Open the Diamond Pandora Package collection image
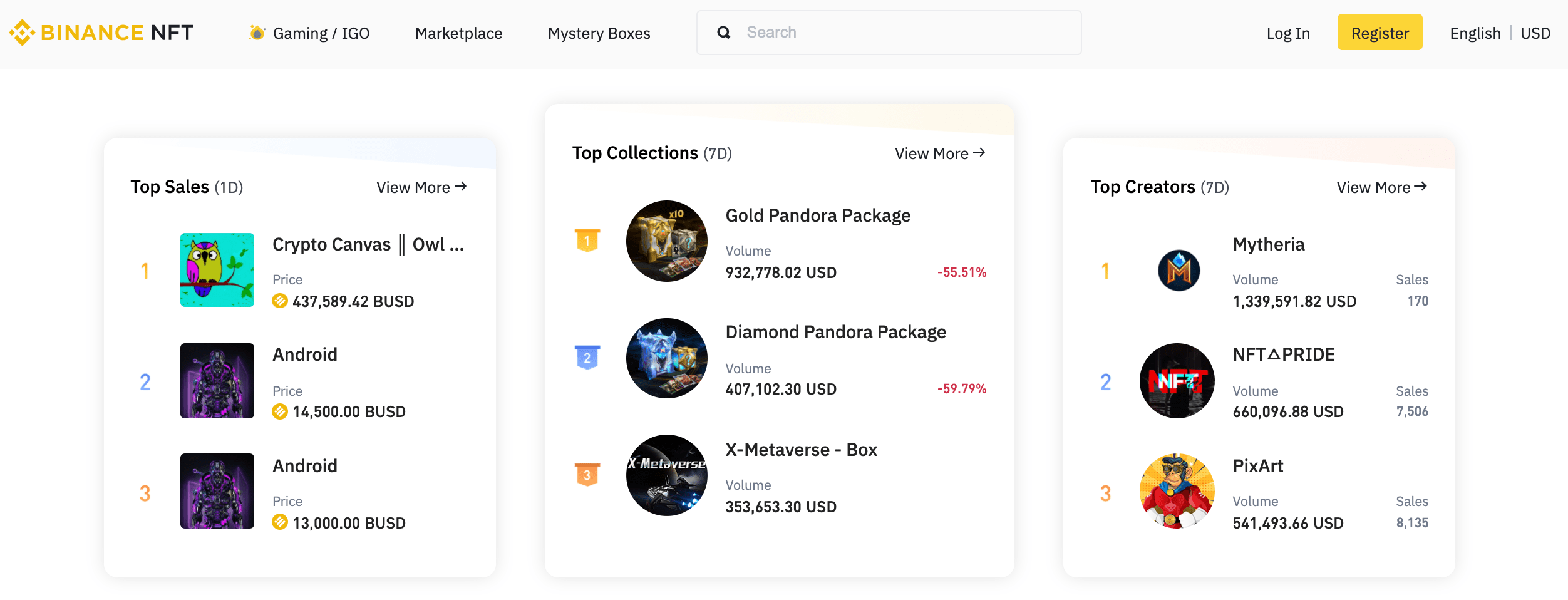This screenshot has height=600, width=1568. point(667,358)
